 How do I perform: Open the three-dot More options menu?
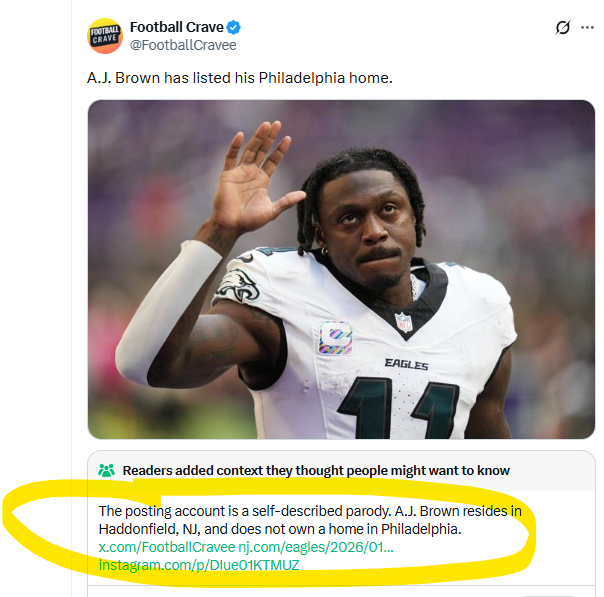tap(587, 28)
